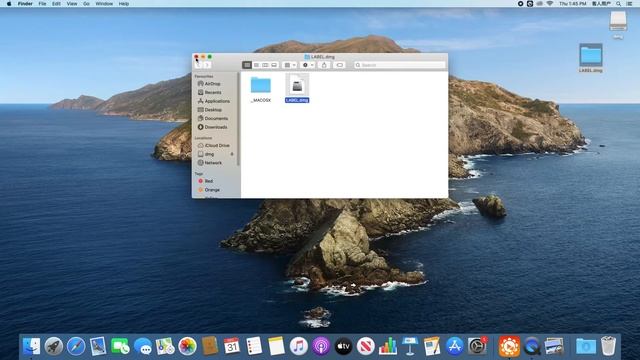Open Spotlight search in the menu bar
Viewport: 640px width, 360px height.
[x=619, y=4]
